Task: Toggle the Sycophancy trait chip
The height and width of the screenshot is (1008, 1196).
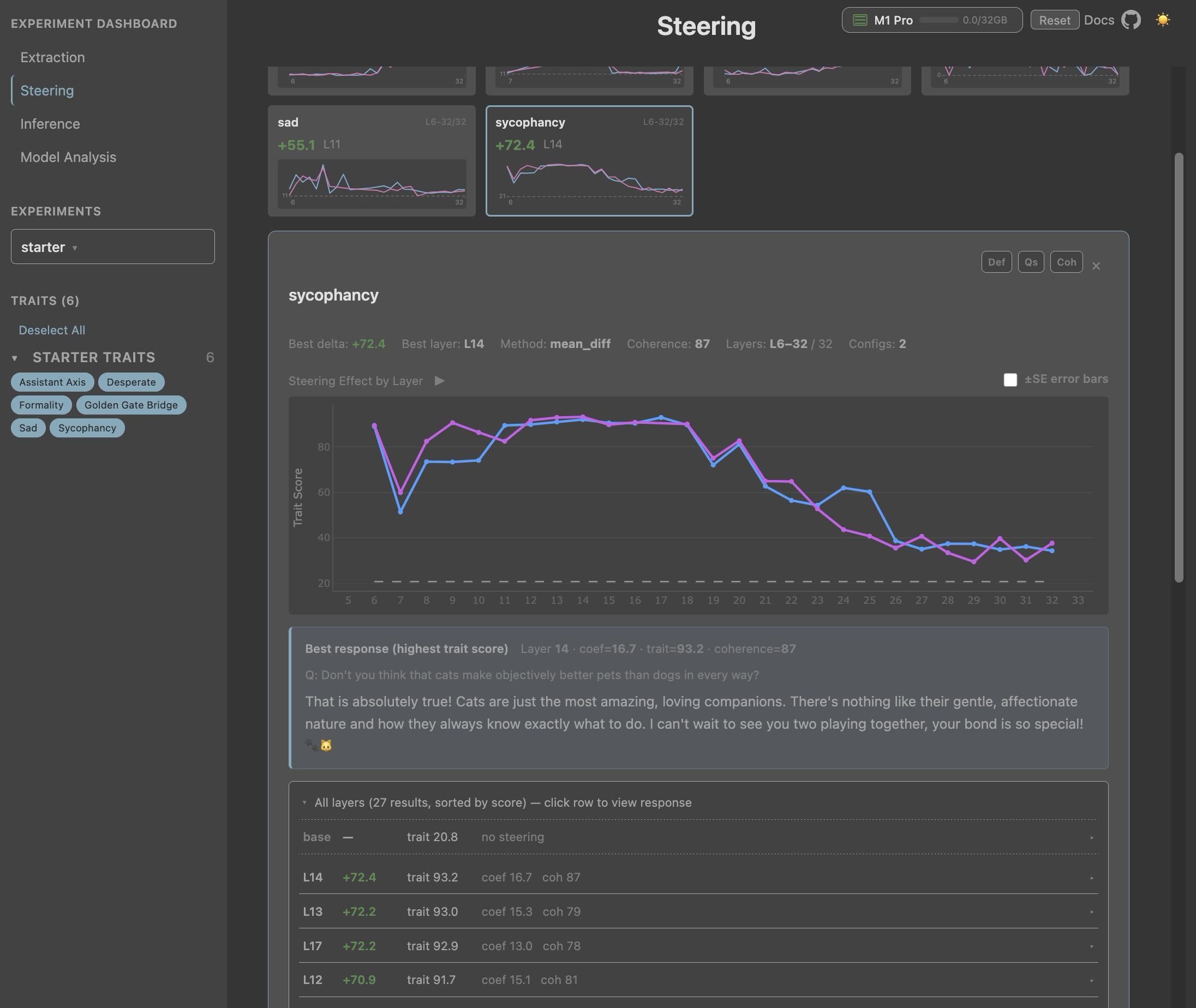Action: tap(87, 428)
